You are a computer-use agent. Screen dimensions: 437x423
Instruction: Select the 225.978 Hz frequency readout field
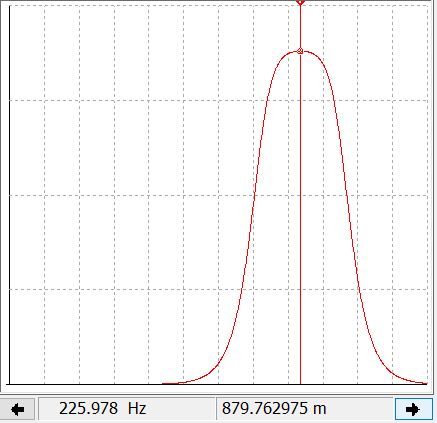click(126, 409)
